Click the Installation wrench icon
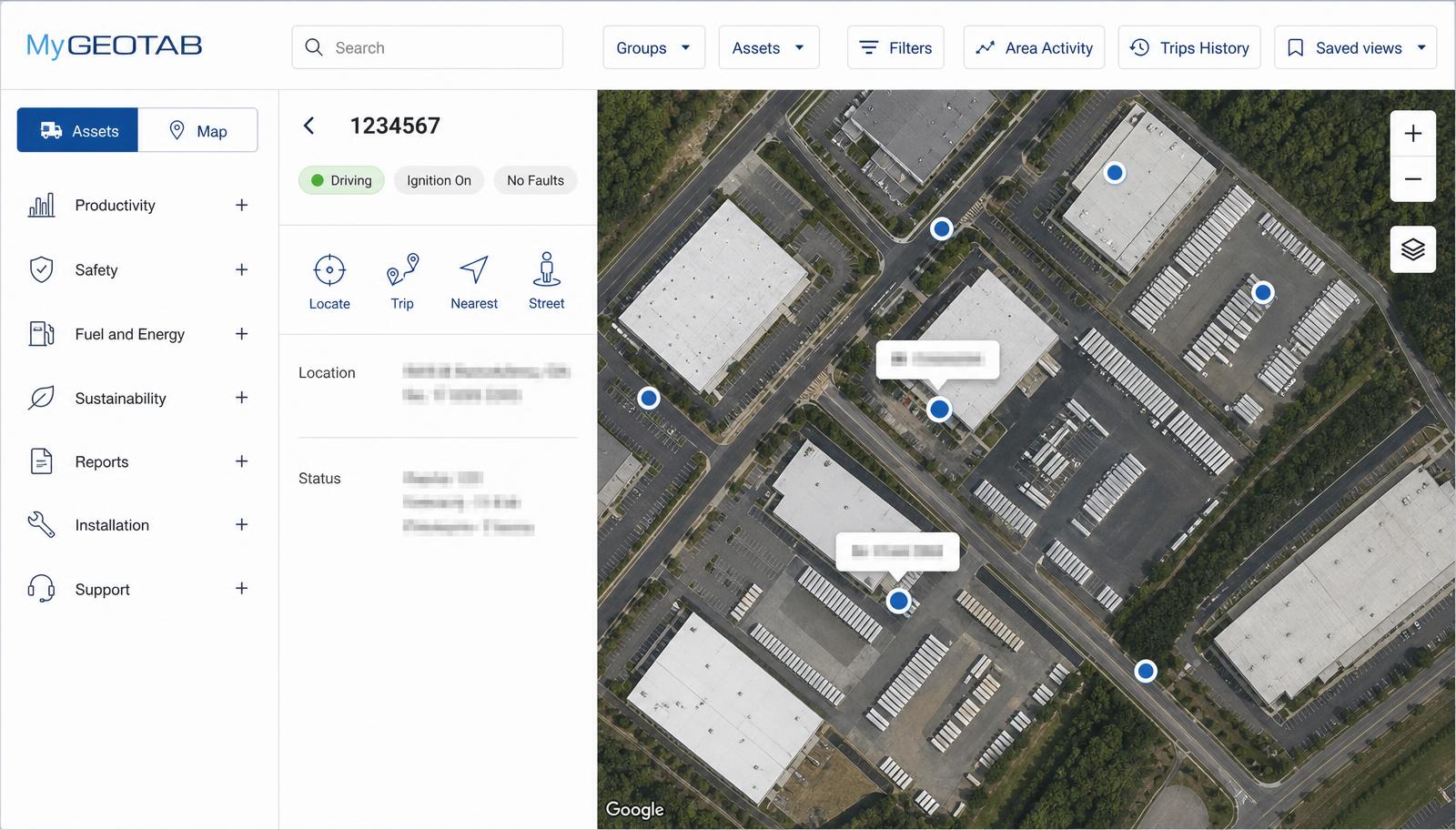The height and width of the screenshot is (830, 1456). [41, 525]
